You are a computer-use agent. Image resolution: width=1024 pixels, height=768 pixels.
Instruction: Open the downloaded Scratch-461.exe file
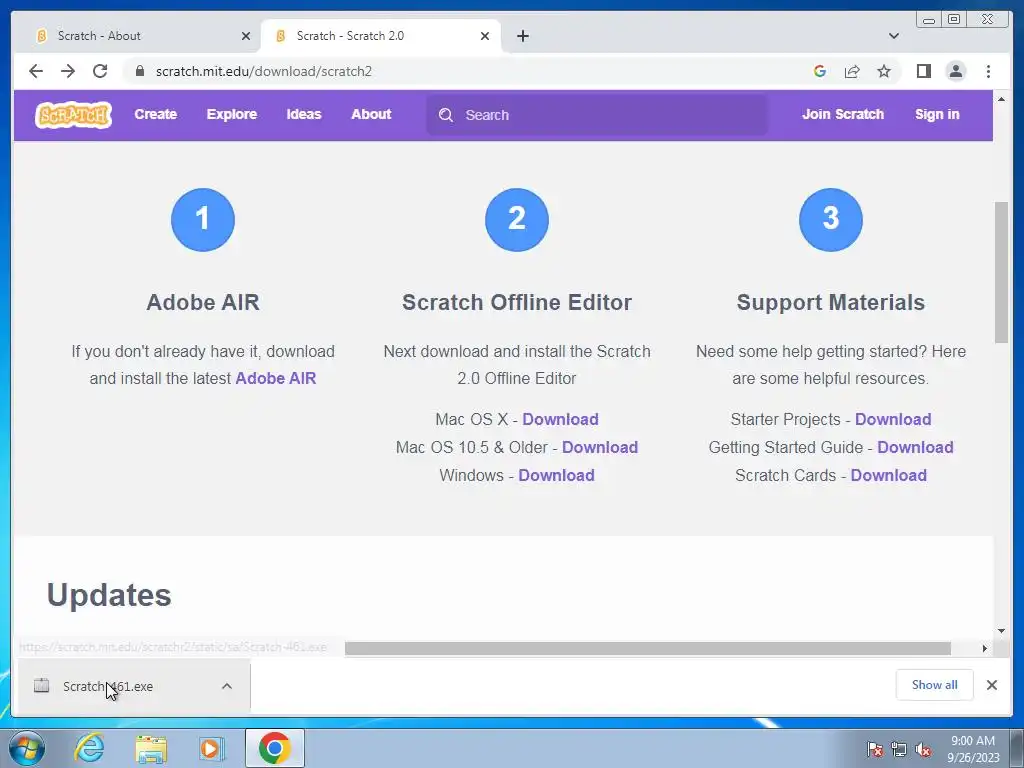pos(108,686)
